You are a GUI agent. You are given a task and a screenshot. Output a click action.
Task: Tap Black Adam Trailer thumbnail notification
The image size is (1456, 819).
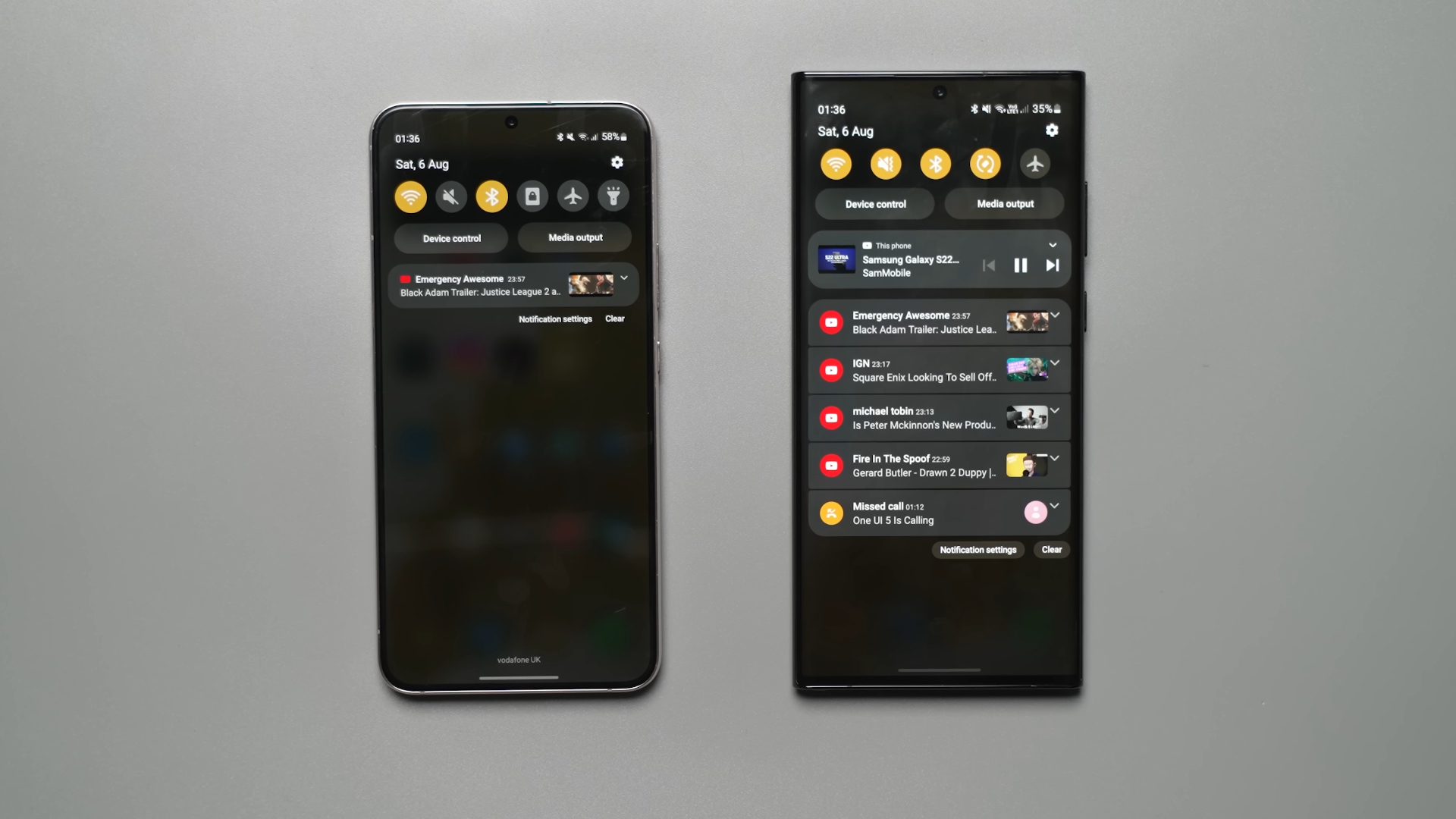coord(590,286)
